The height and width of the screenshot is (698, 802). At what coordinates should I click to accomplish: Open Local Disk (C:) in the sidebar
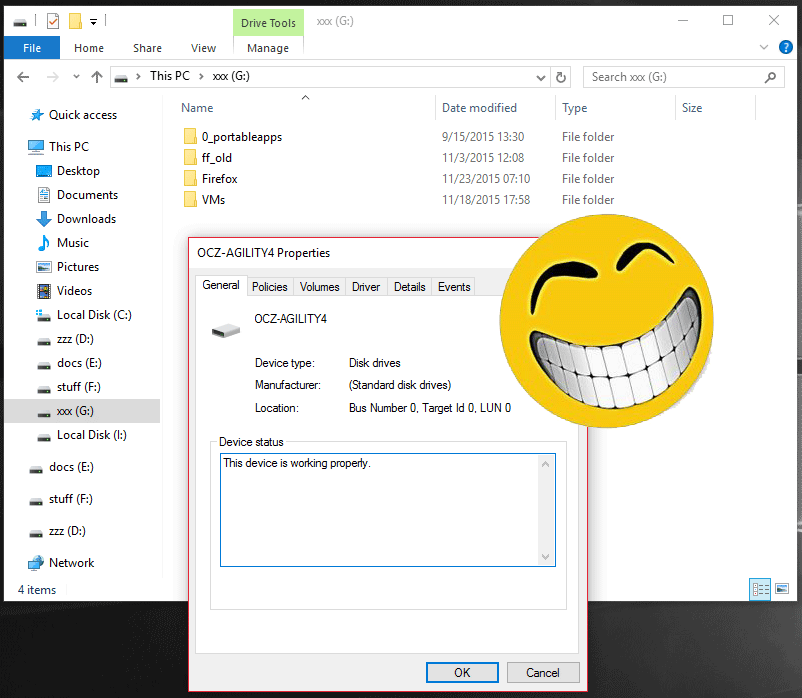[94, 315]
